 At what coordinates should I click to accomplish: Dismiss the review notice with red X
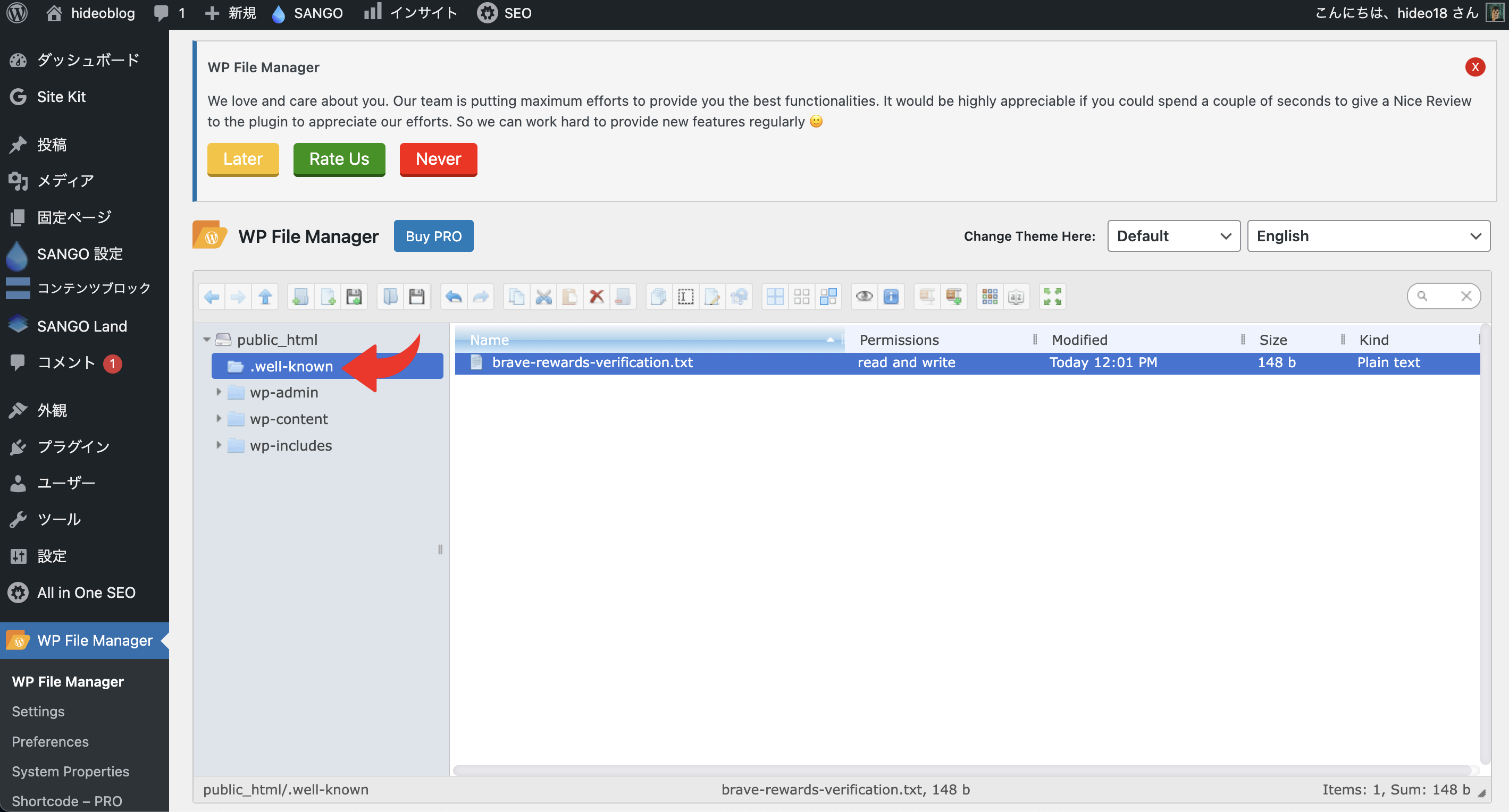pyautogui.click(x=1475, y=67)
